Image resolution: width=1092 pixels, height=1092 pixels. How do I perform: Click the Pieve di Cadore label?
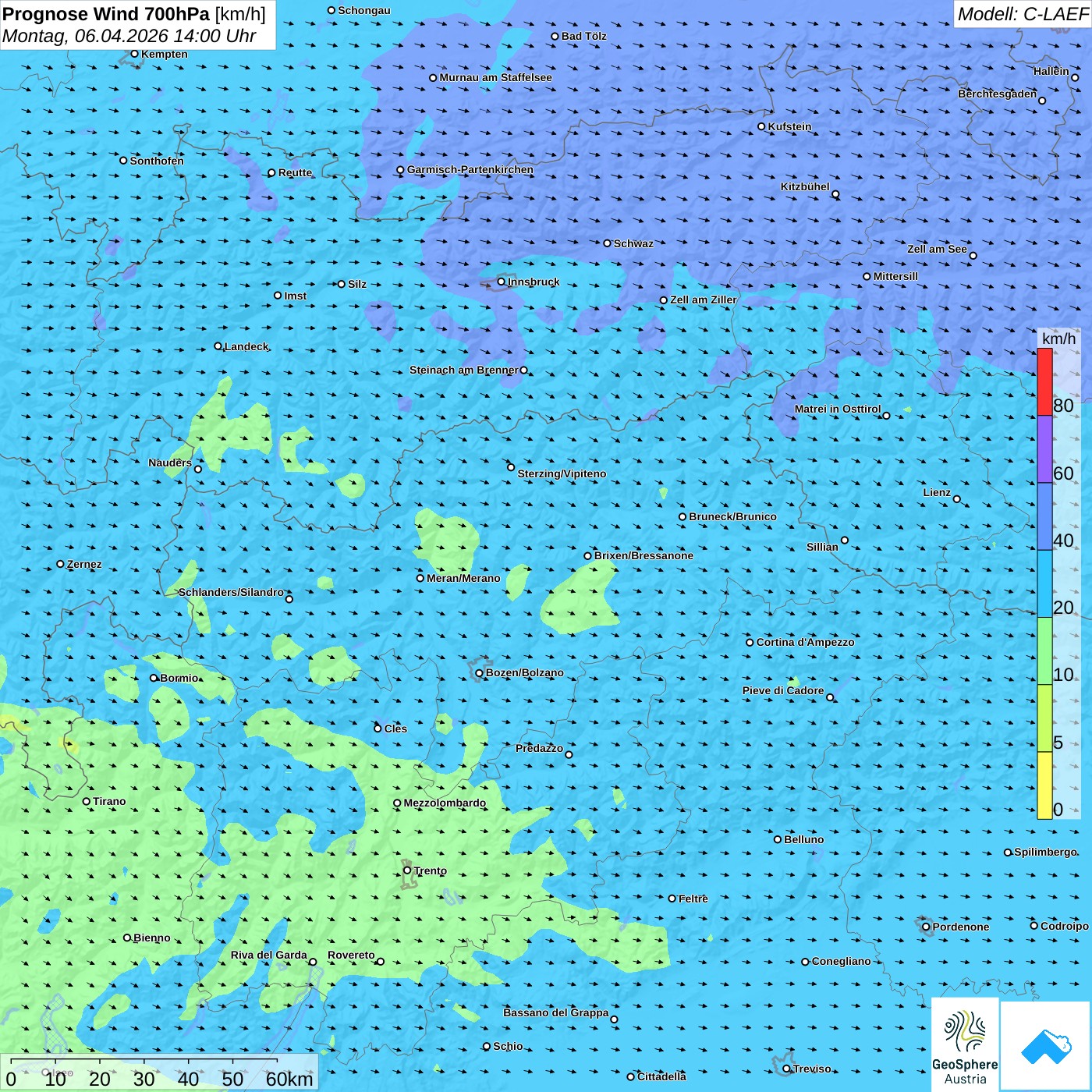tap(783, 690)
